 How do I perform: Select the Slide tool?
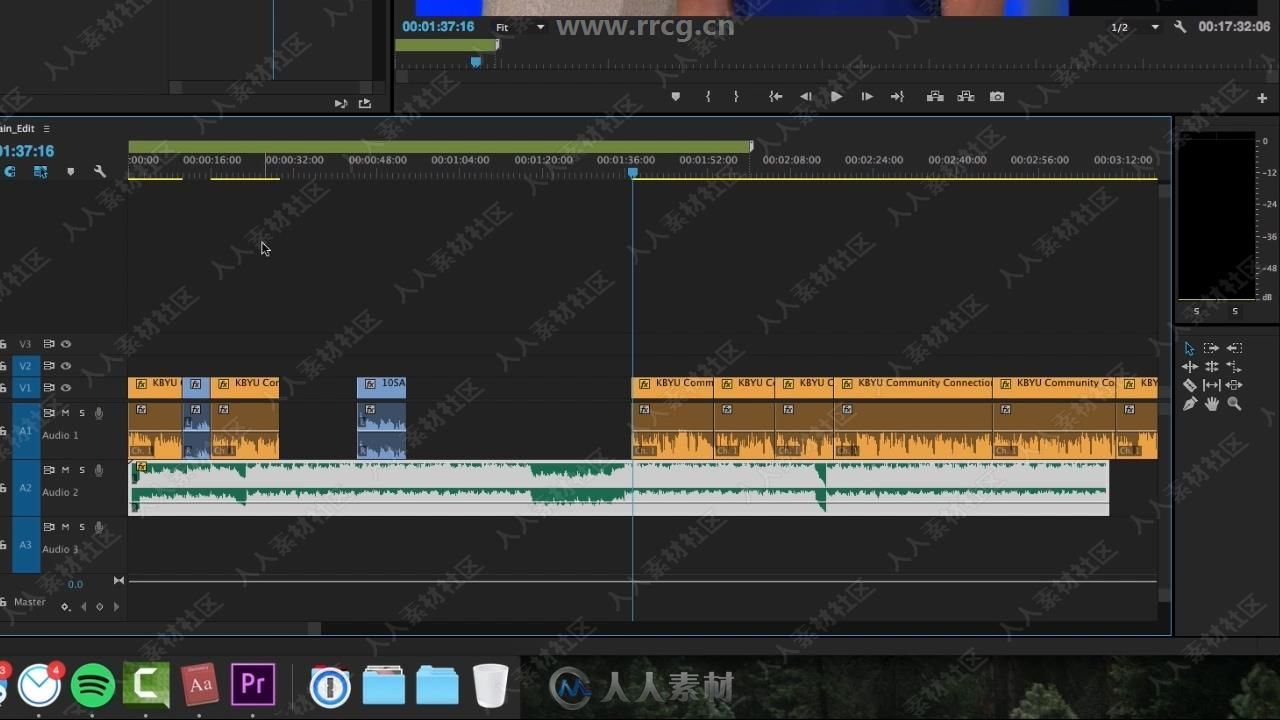(x=1234, y=385)
